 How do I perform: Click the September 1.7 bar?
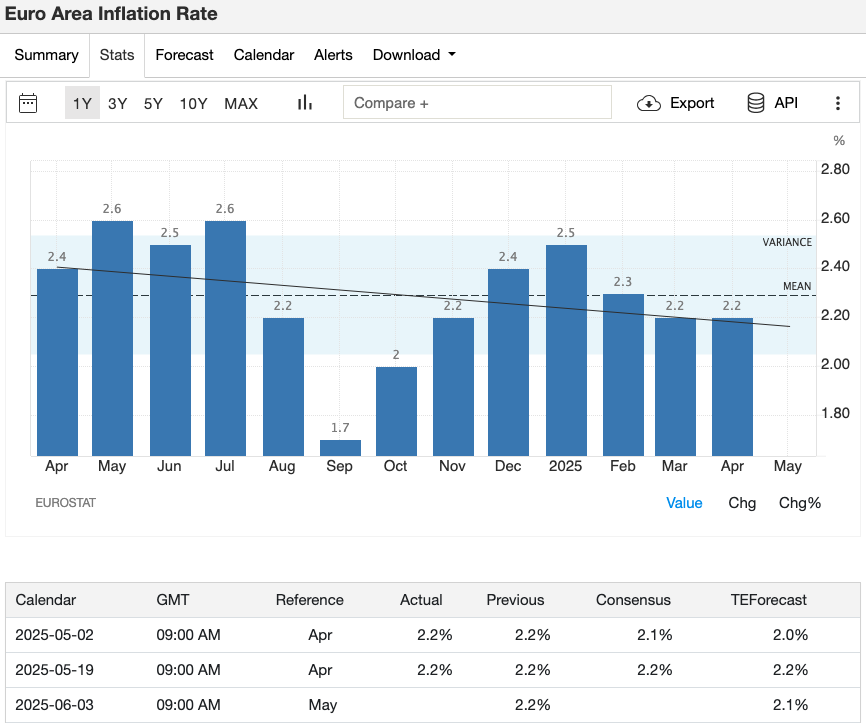pos(340,448)
